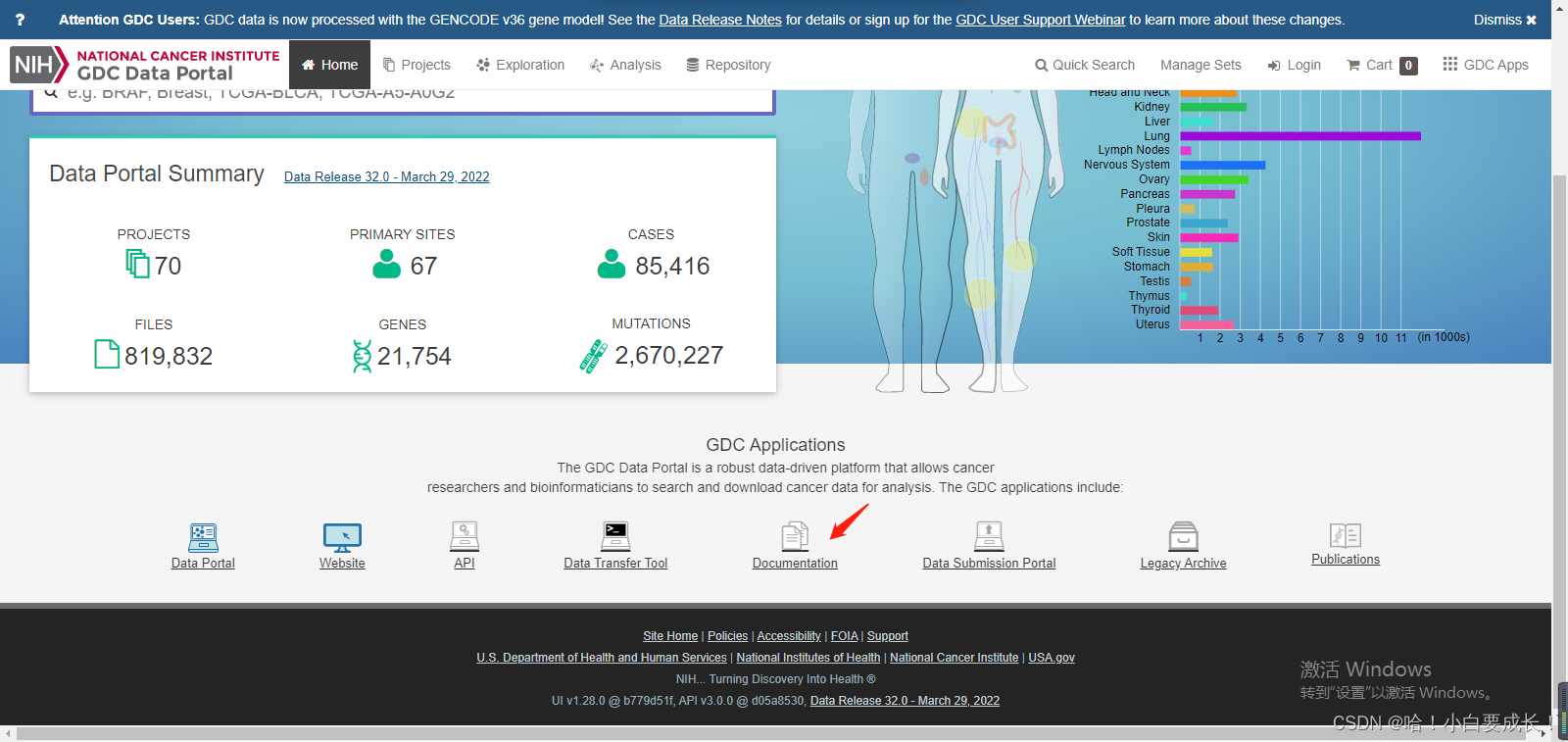Viewport: 1568px width, 742px height.
Task: Click the Documentation text link
Action: [x=795, y=563]
